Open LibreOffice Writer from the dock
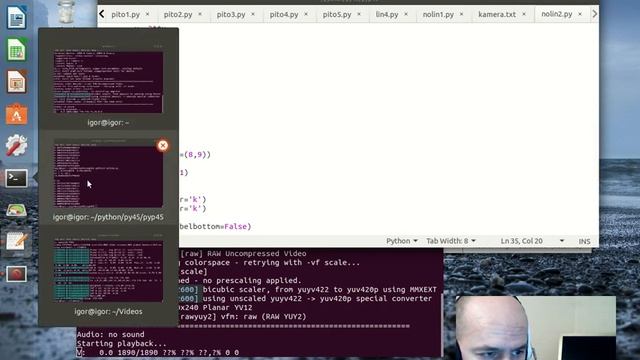 16,18
